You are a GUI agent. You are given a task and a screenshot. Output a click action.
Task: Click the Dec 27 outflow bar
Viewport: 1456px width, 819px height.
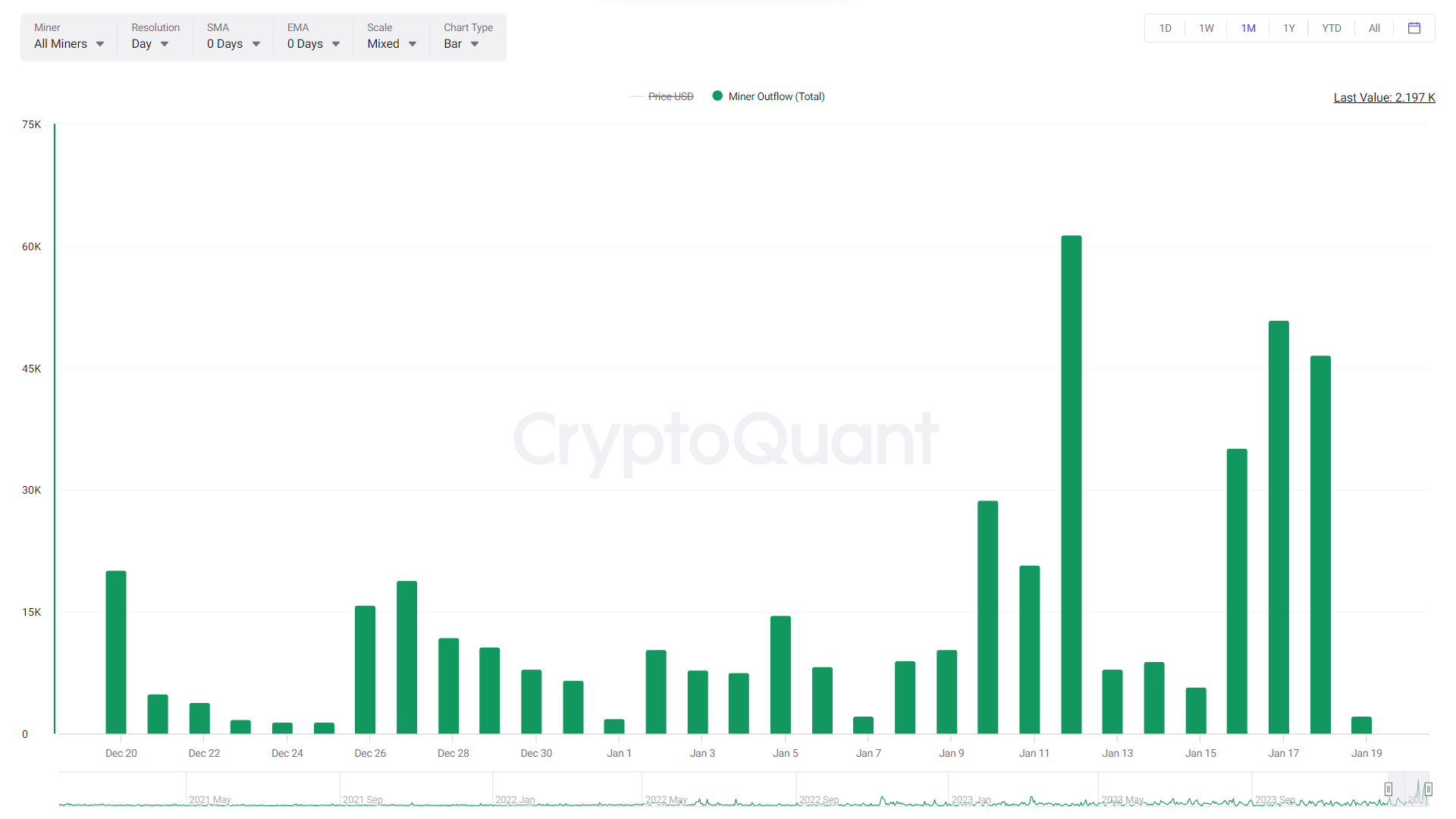tap(406, 657)
